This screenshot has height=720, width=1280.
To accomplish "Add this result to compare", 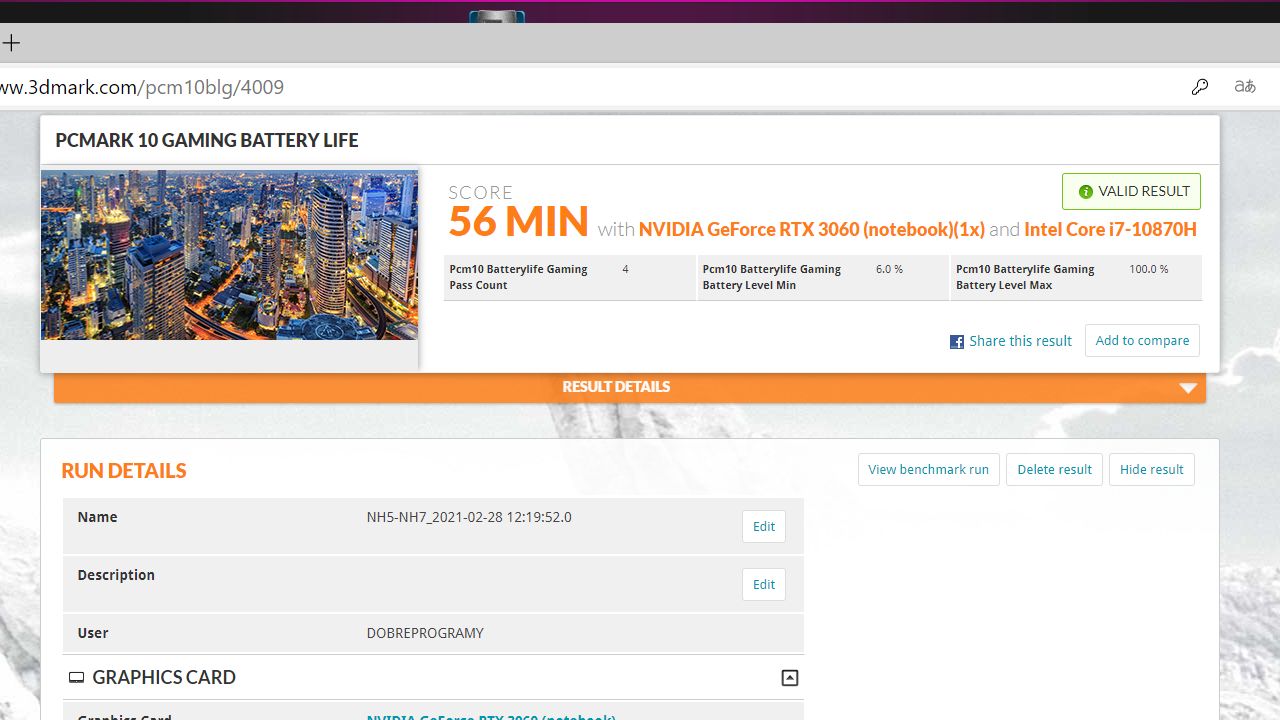I will click(x=1142, y=340).
